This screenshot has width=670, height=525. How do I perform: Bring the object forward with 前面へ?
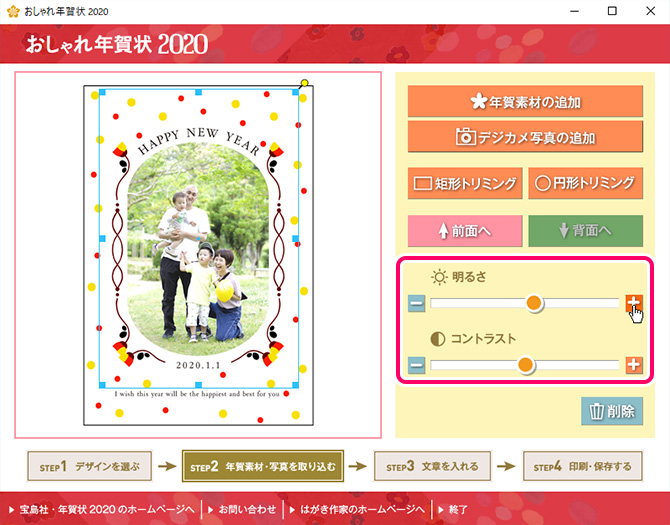click(465, 231)
